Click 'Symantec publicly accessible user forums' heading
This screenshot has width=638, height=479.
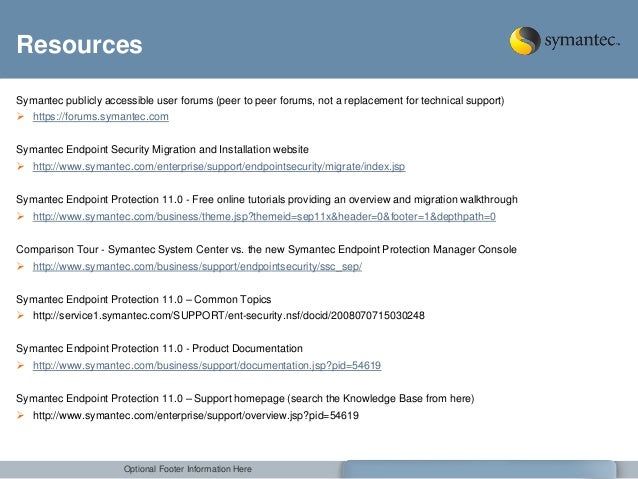click(260, 101)
